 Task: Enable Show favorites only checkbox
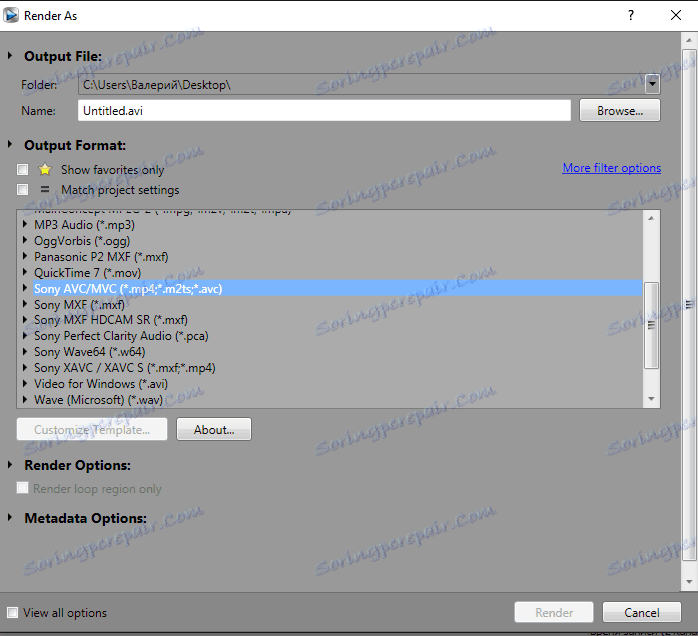coord(22,170)
